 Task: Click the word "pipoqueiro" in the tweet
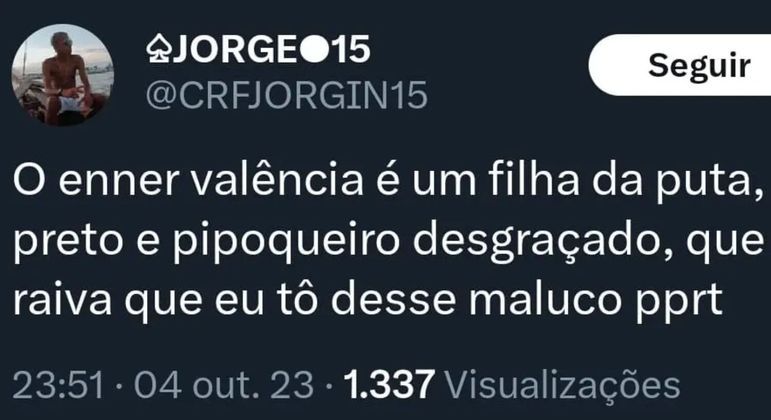point(286,242)
